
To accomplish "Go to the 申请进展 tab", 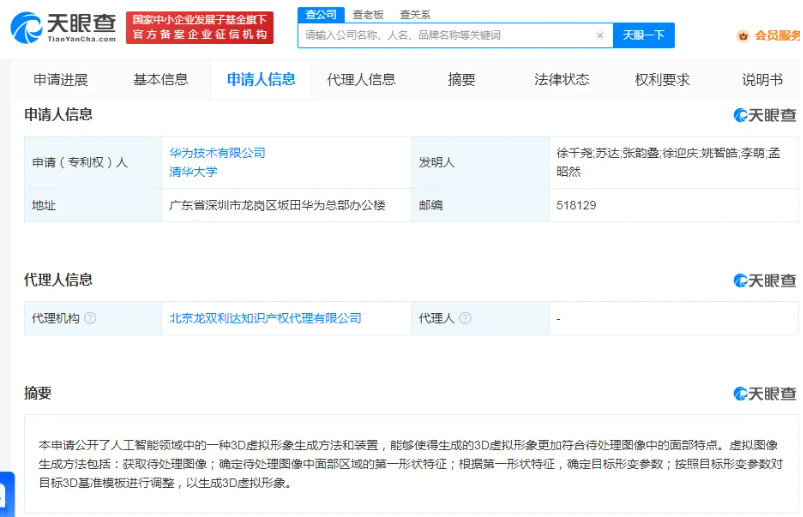I will click(60, 80).
